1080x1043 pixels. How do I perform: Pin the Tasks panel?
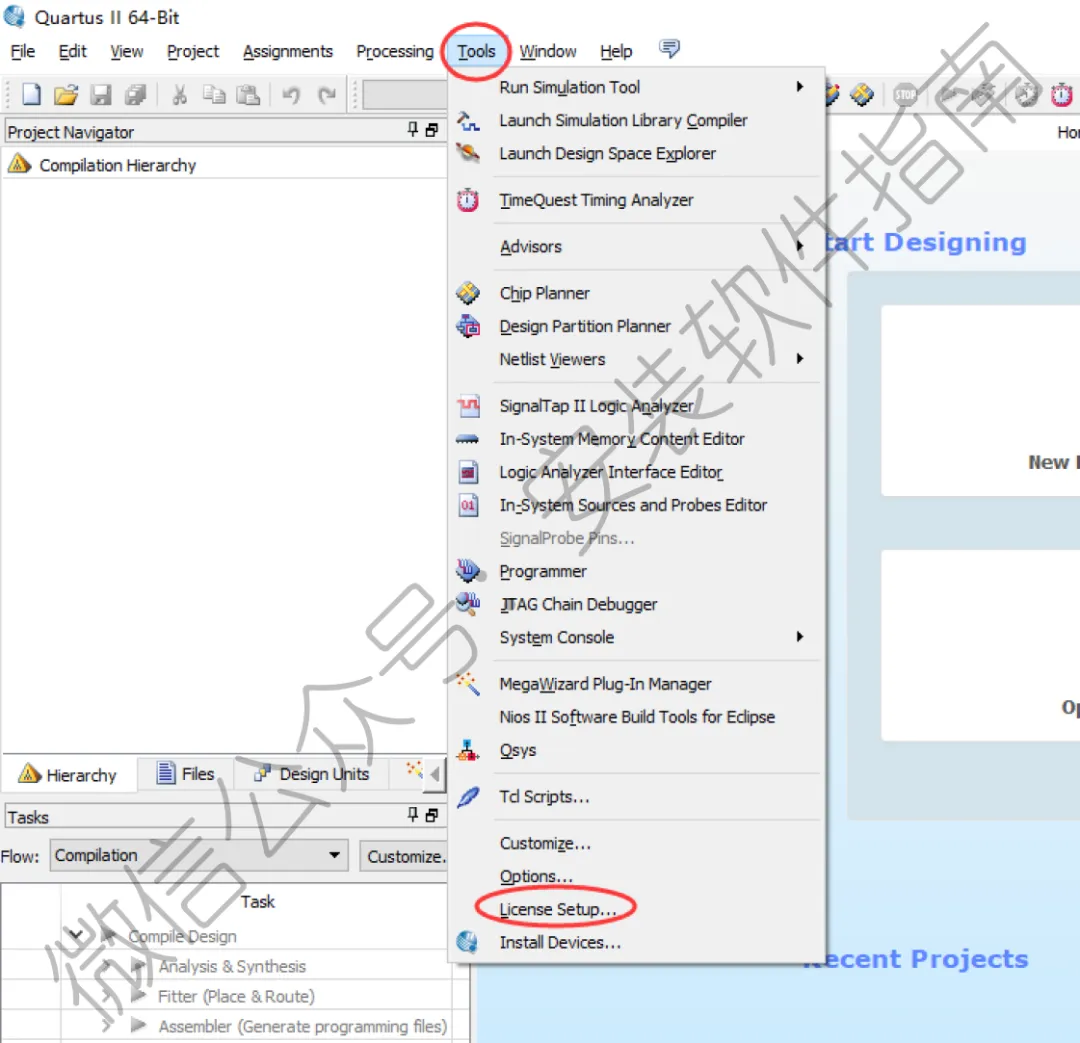click(x=413, y=815)
